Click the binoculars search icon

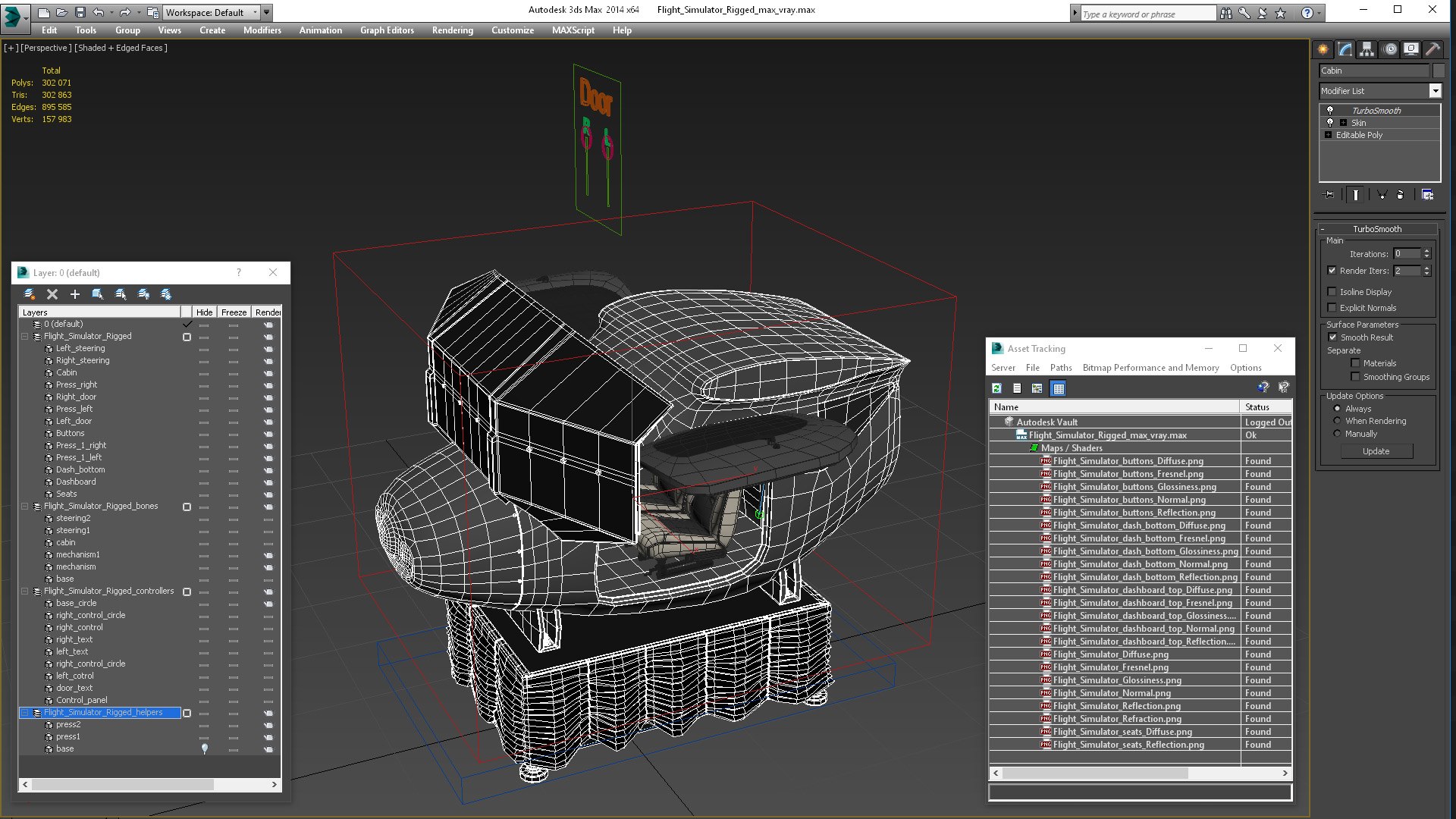click(1226, 13)
